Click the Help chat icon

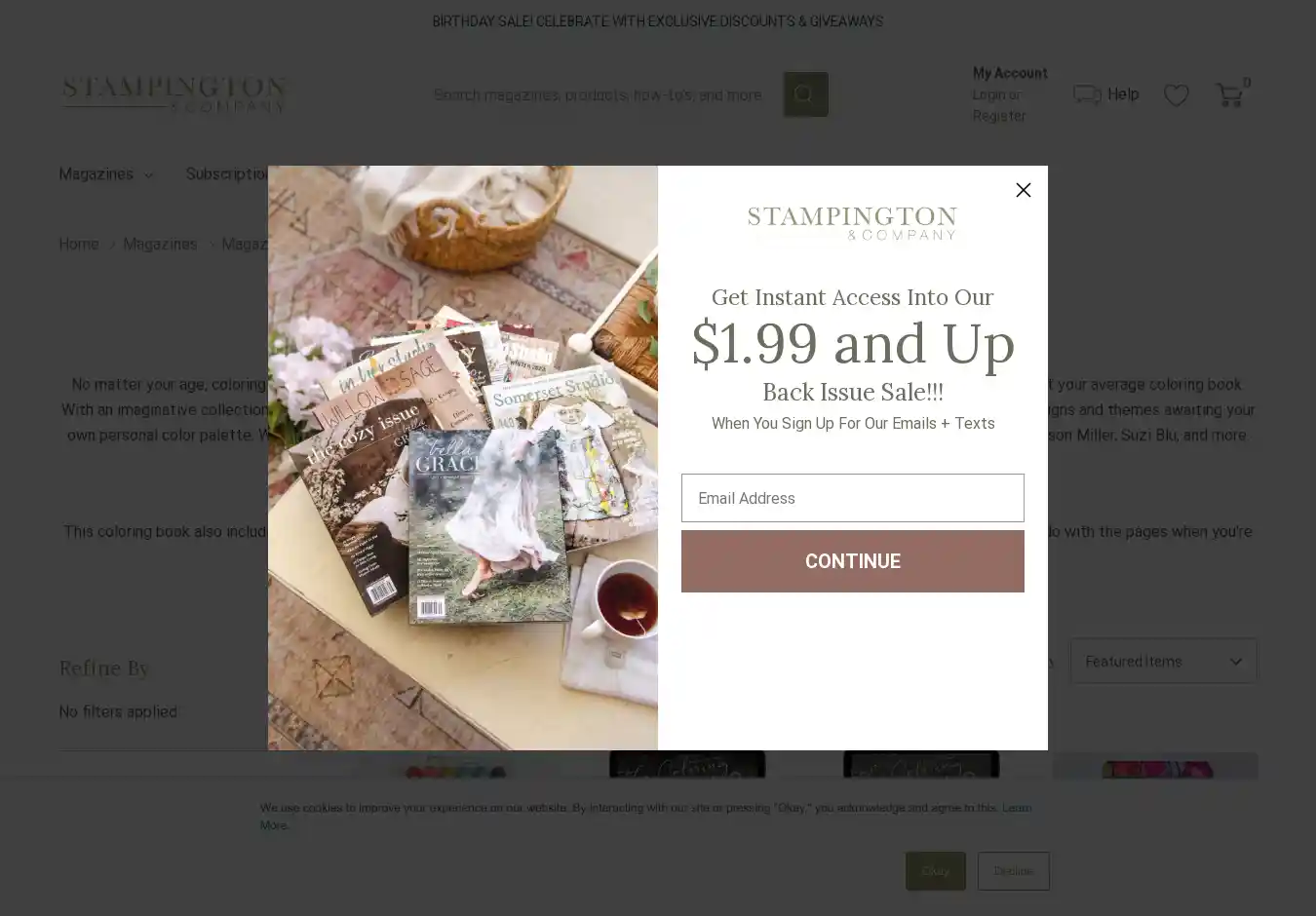(1087, 95)
